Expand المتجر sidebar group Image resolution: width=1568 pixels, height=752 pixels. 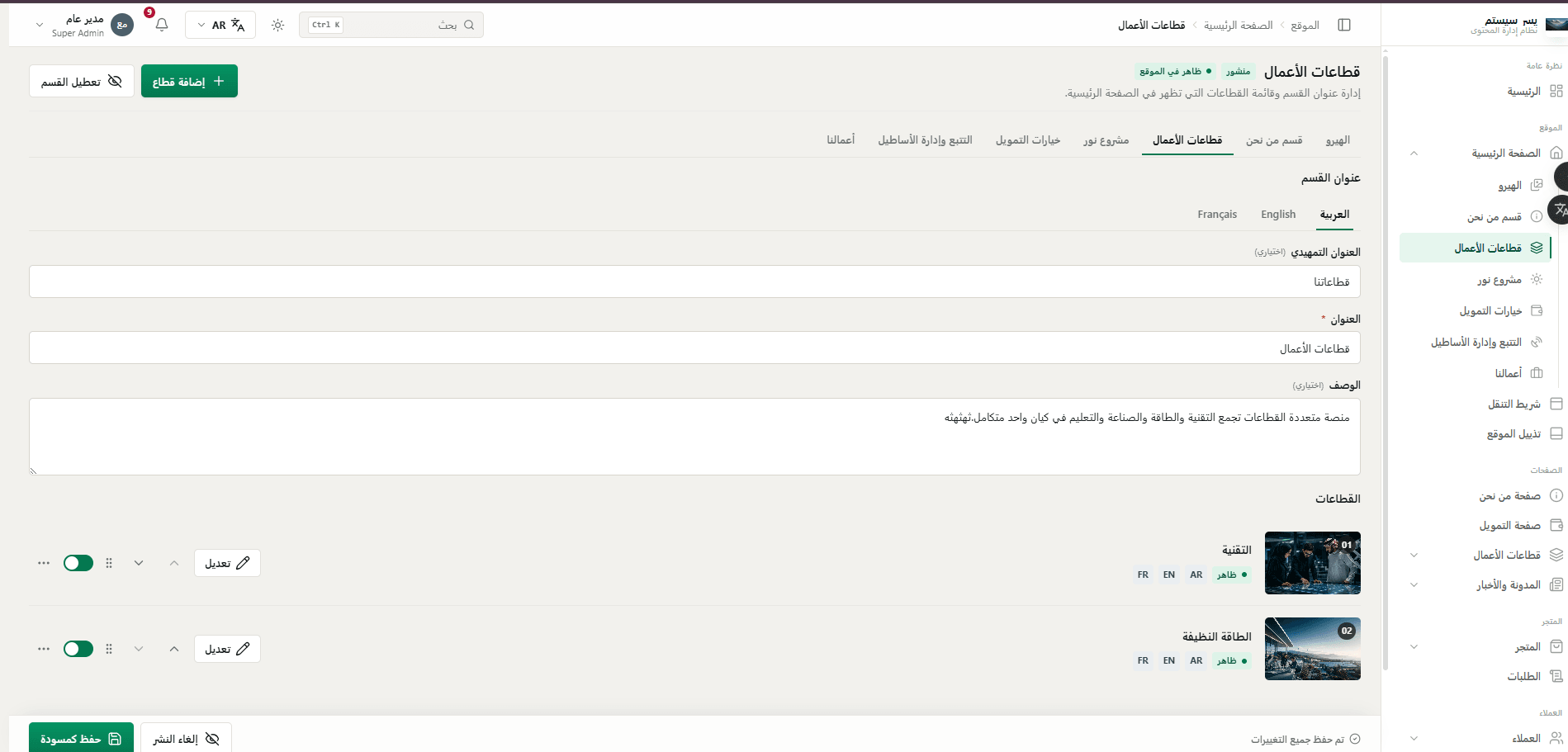(x=1414, y=646)
